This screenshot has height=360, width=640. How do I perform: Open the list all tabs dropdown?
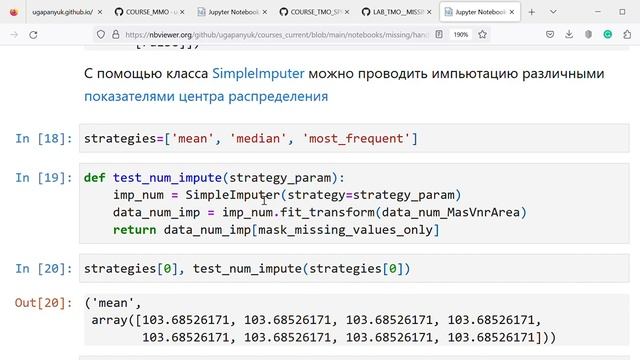[x=553, y=12]
